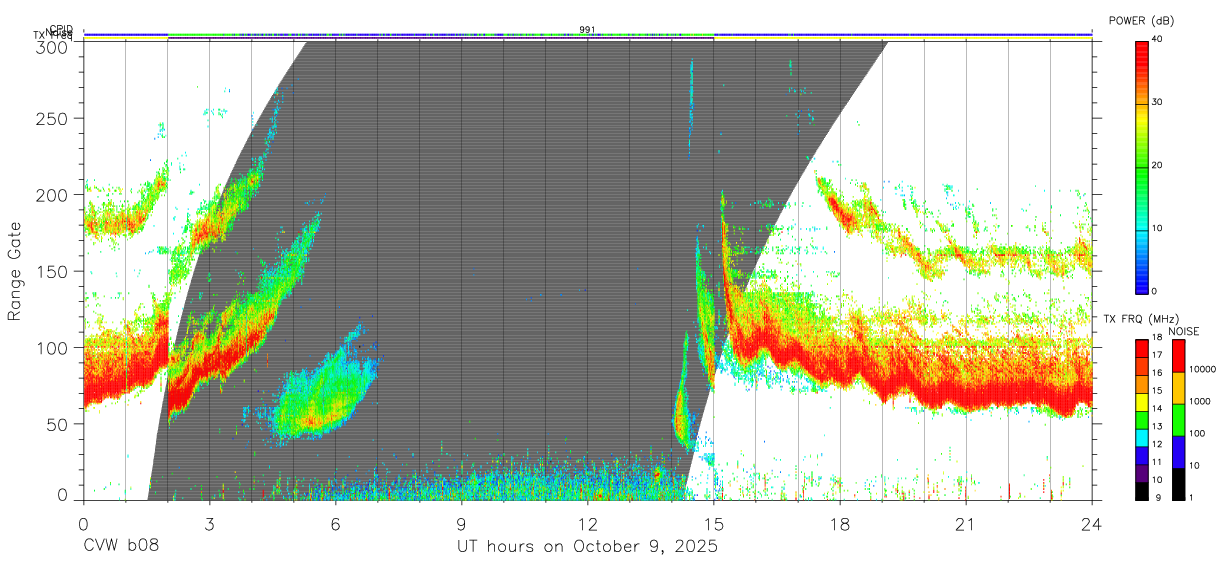Click the 'TX FRQ (MHz)' legend title
Screen dimensions: 1228x567
1141,319
